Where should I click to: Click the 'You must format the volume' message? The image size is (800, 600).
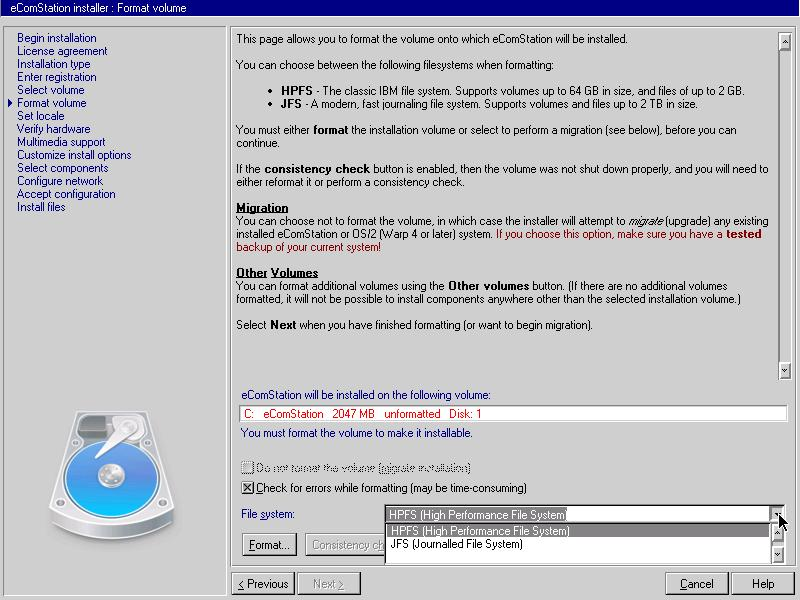point(357,433)
